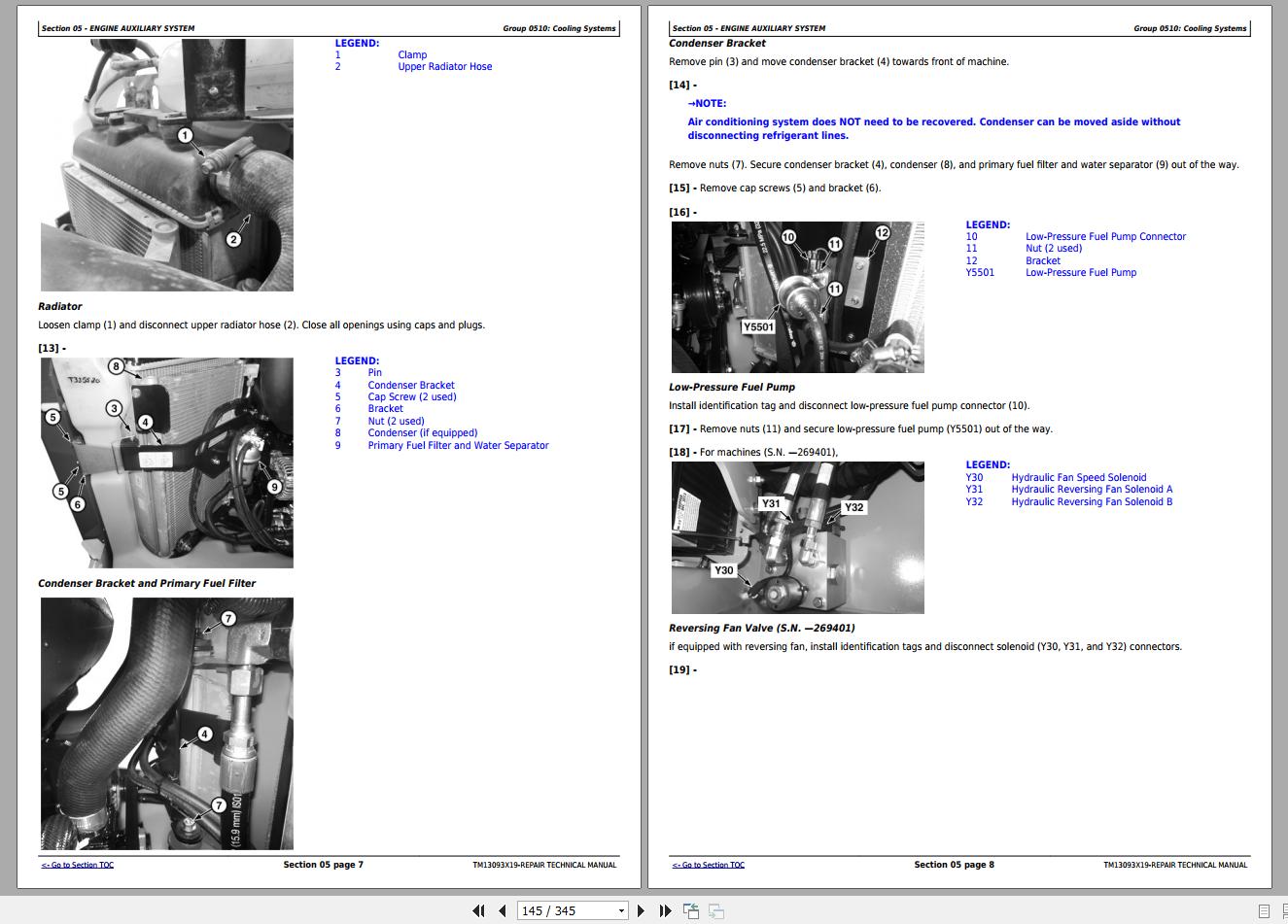Select legend entry 'Upper Radiator Hose'
This screenshot has height=924, width=1288.
tap(445, 67)
